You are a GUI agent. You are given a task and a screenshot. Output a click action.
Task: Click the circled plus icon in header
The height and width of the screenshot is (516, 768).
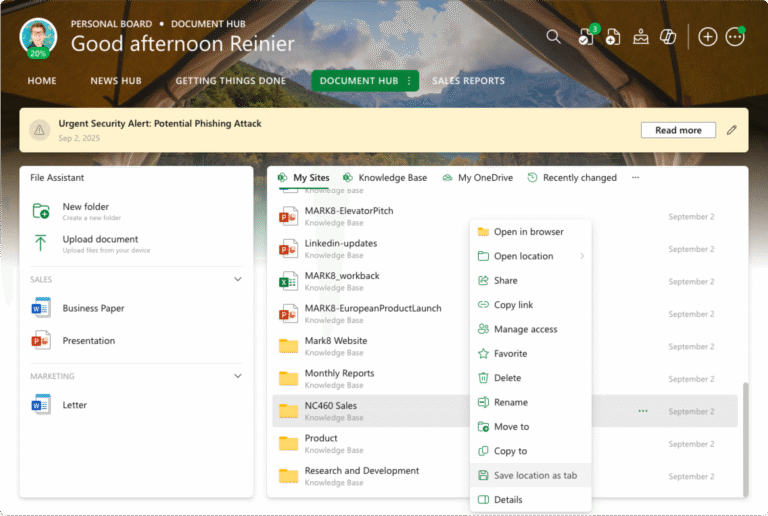(708, 37)
